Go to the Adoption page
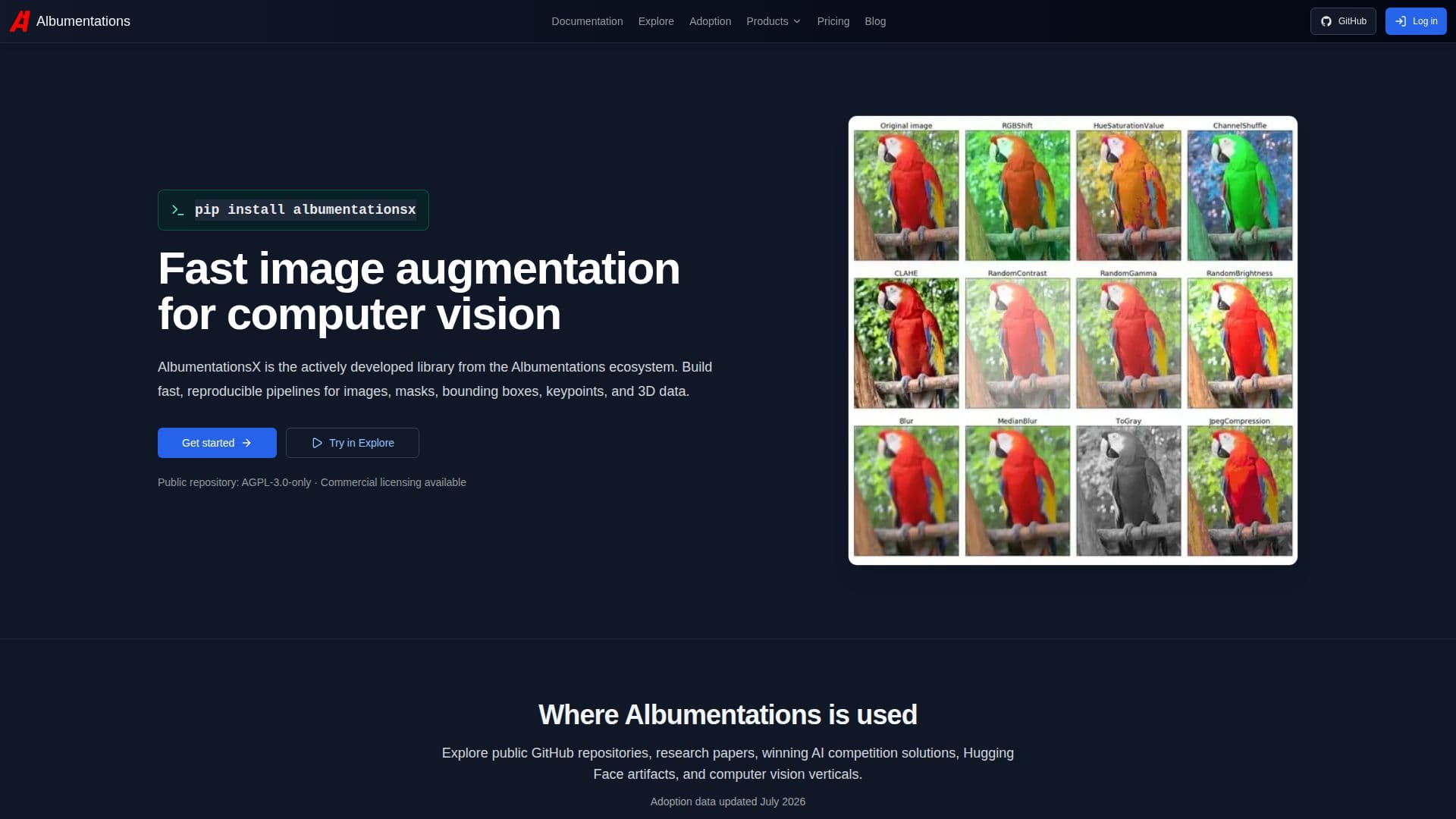Image resolution: width=1456 pixels, height=819 pixels. point(710,21)
